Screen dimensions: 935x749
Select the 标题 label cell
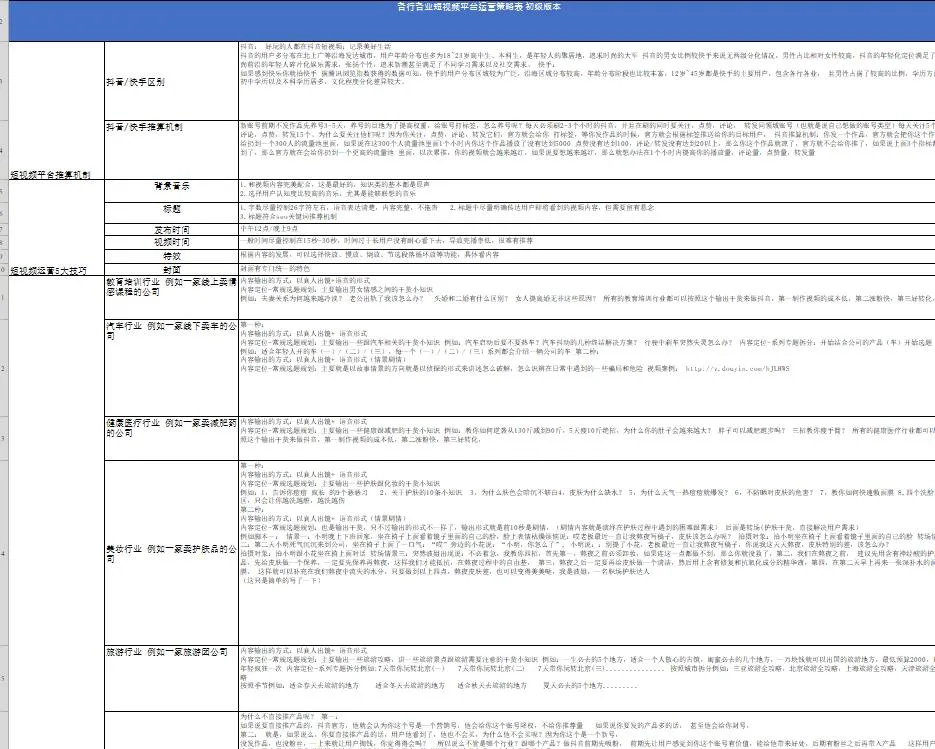[x=171, y=210]
